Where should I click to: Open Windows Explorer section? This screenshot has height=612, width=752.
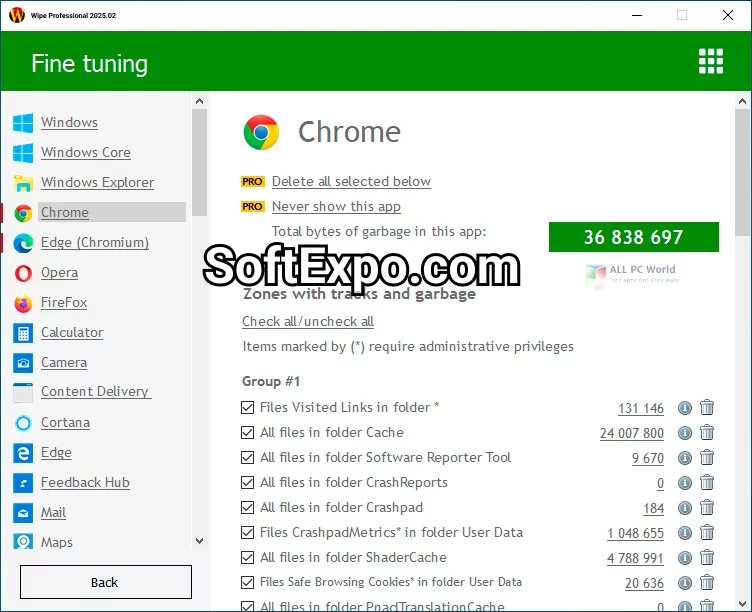pos(97,183)
